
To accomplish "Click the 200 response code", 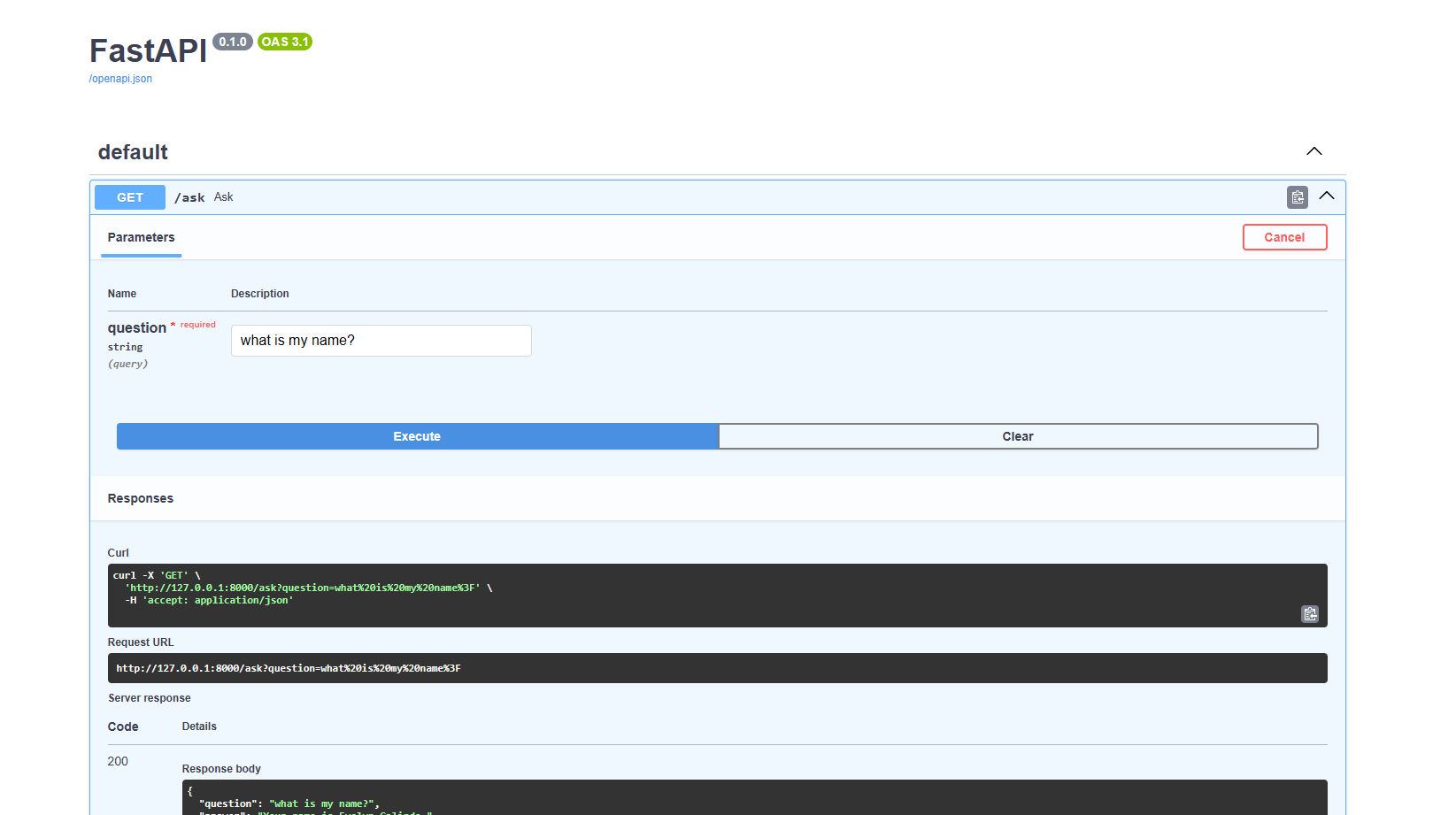I will [118, 761].
